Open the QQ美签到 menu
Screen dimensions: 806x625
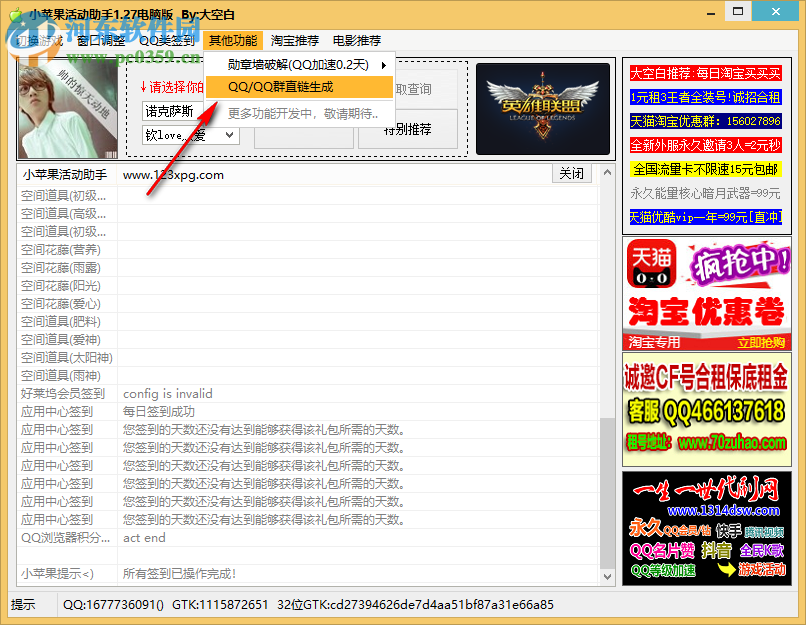pyautogui.click(x=167, y=41)
